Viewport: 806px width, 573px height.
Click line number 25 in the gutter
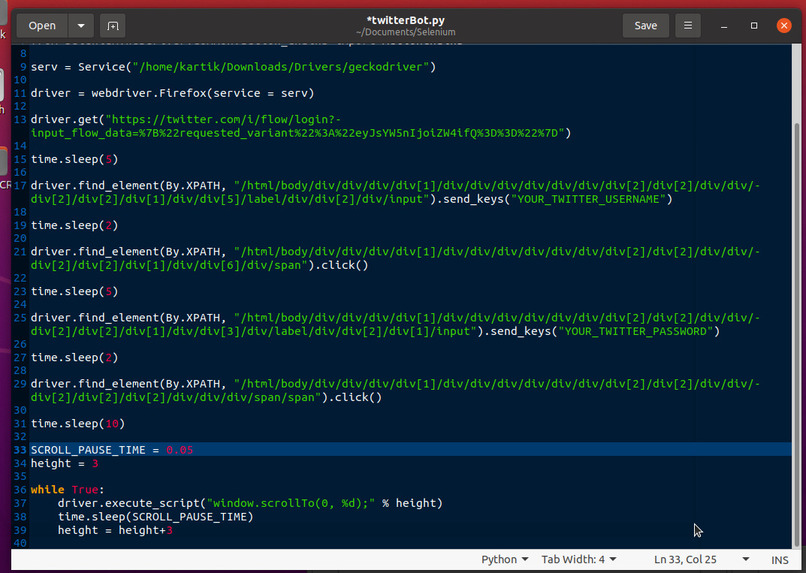point(20,318)
